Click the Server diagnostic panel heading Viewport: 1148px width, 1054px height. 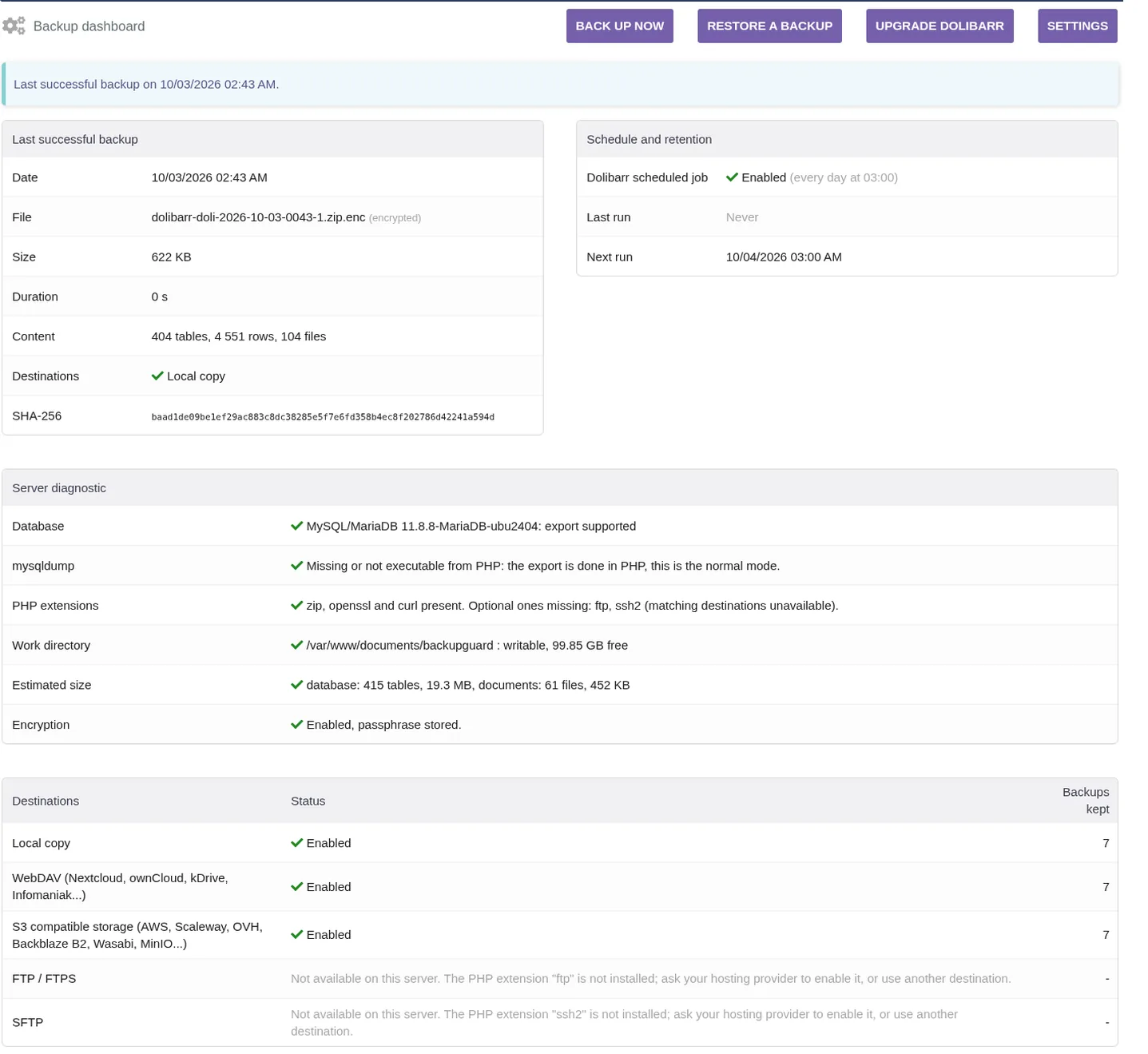pos(59,488)
